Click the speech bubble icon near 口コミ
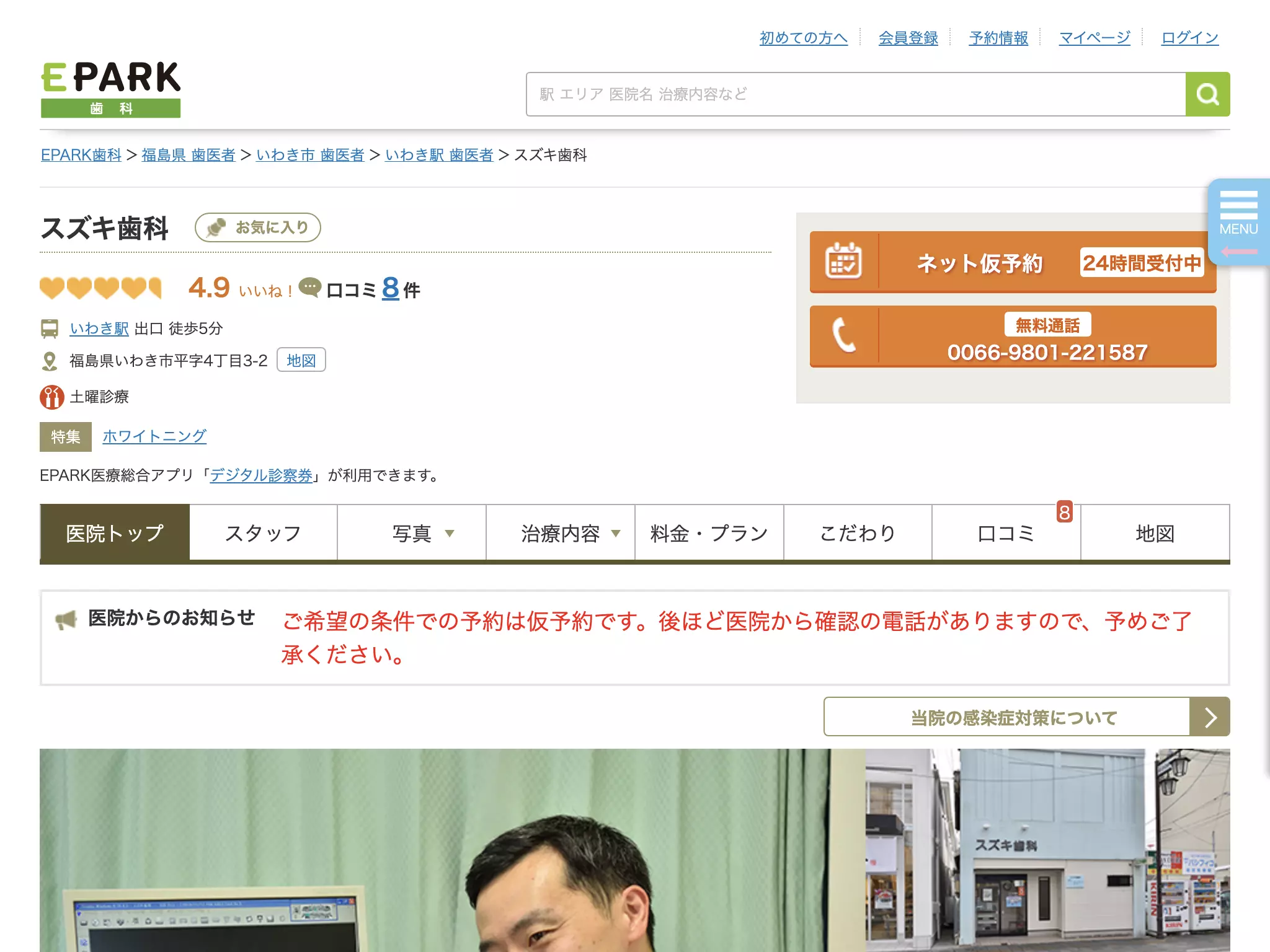 coord(309,287)
